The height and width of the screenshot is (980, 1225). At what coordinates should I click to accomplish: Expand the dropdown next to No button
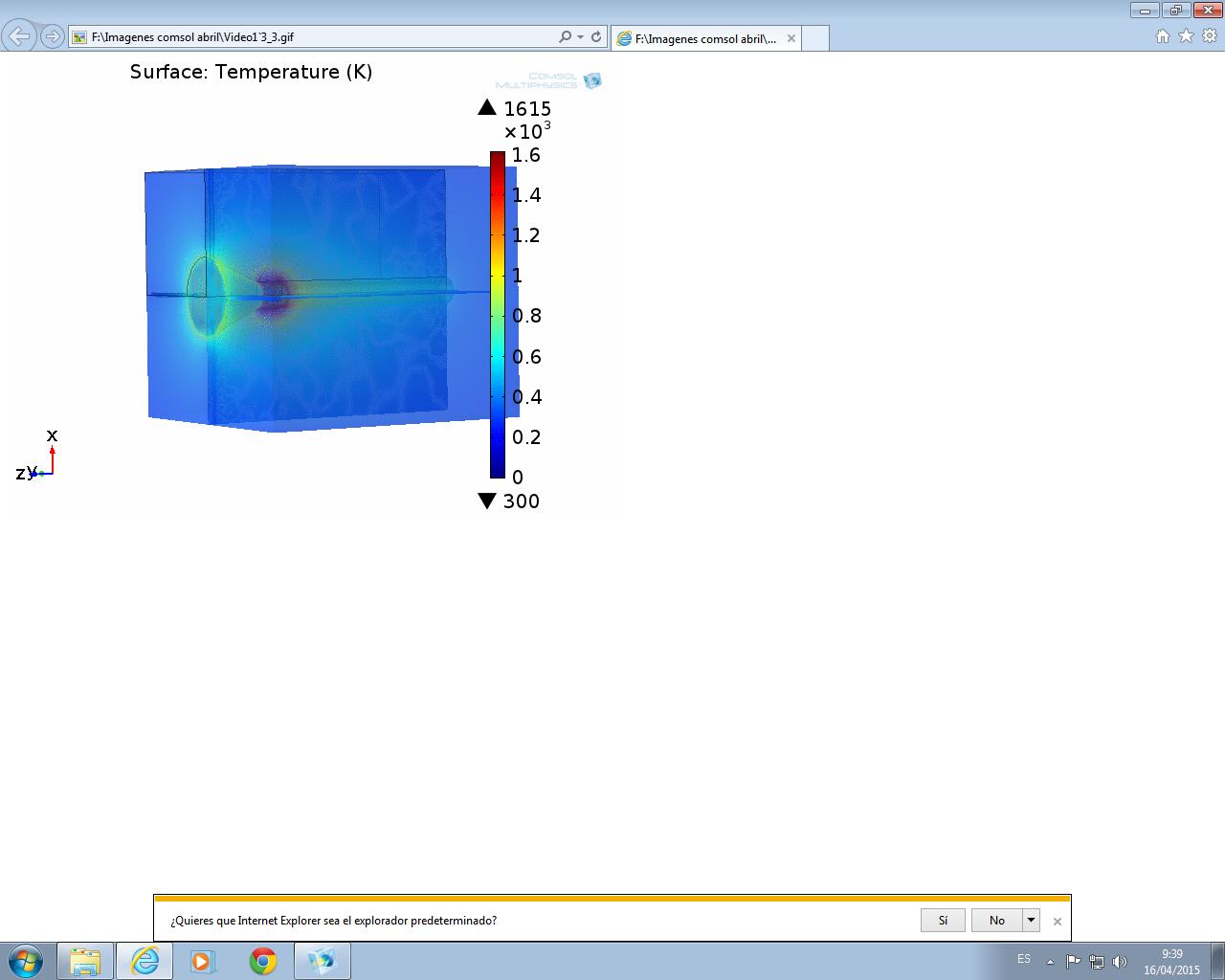tap(1031, 921)
